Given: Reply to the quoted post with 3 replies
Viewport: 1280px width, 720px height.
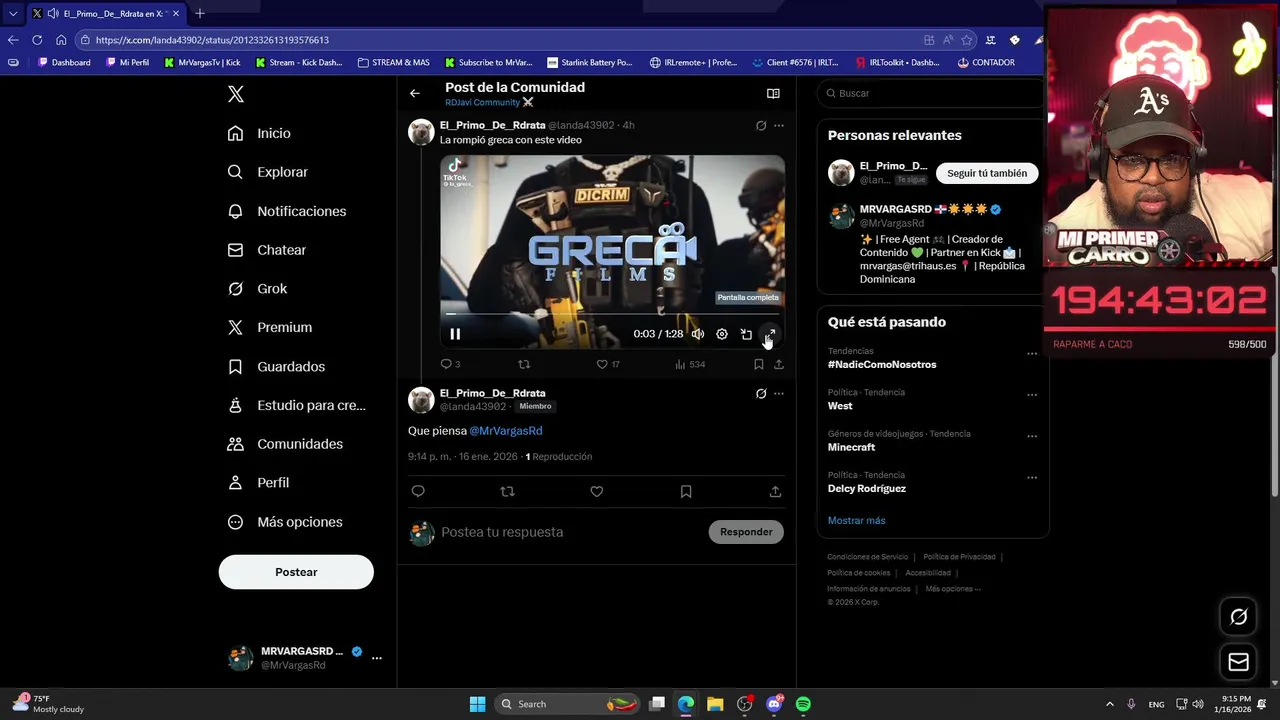Looking at the screenshot, I should [x=450, y=364].
